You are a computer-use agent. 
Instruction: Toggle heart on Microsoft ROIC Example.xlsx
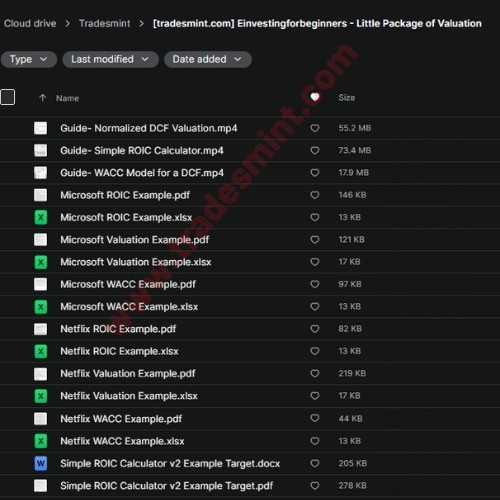315,217
